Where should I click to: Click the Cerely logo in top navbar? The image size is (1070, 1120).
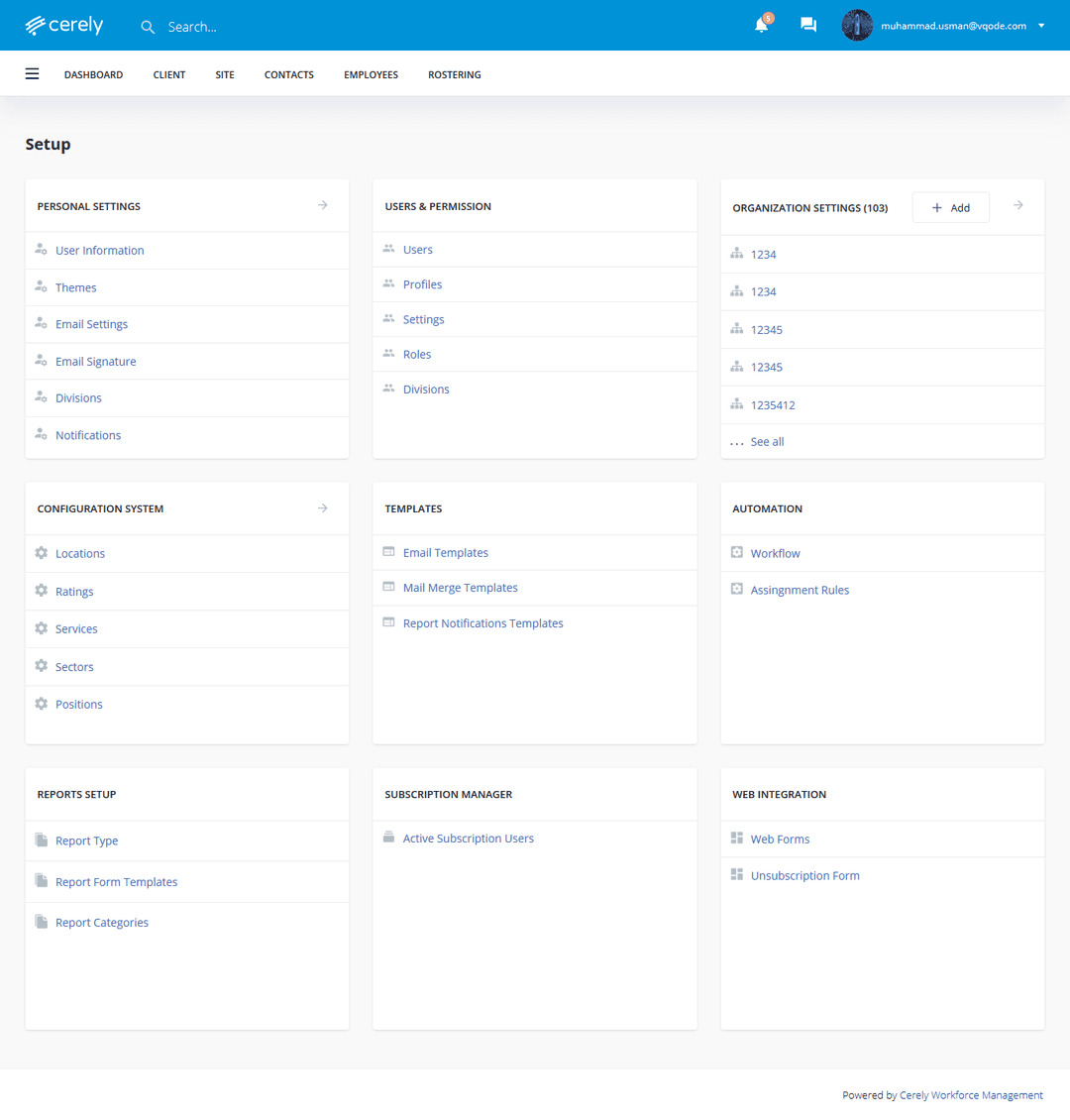[x=63, y=25]
